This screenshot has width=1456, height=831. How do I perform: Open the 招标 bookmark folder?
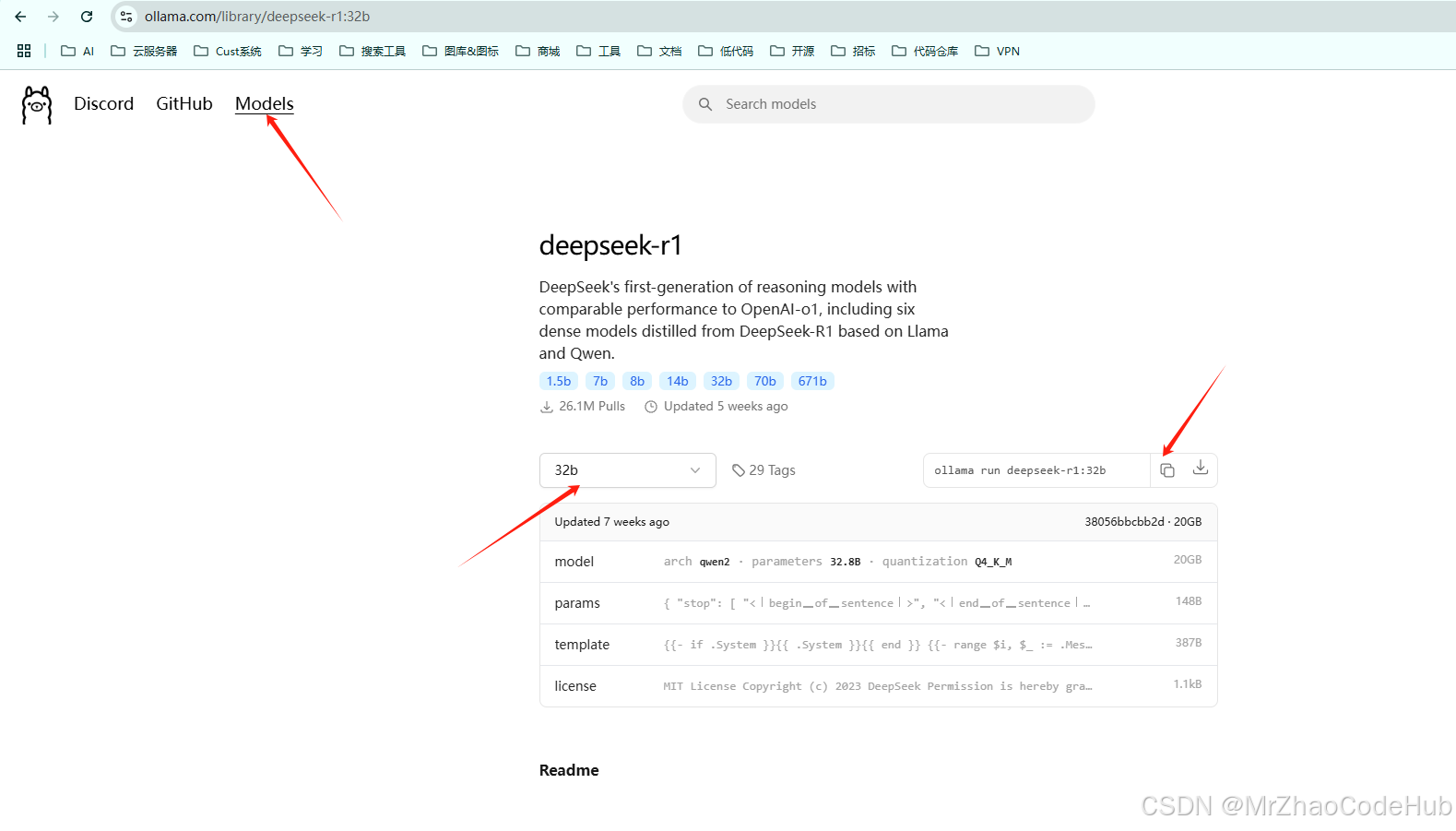853,51
